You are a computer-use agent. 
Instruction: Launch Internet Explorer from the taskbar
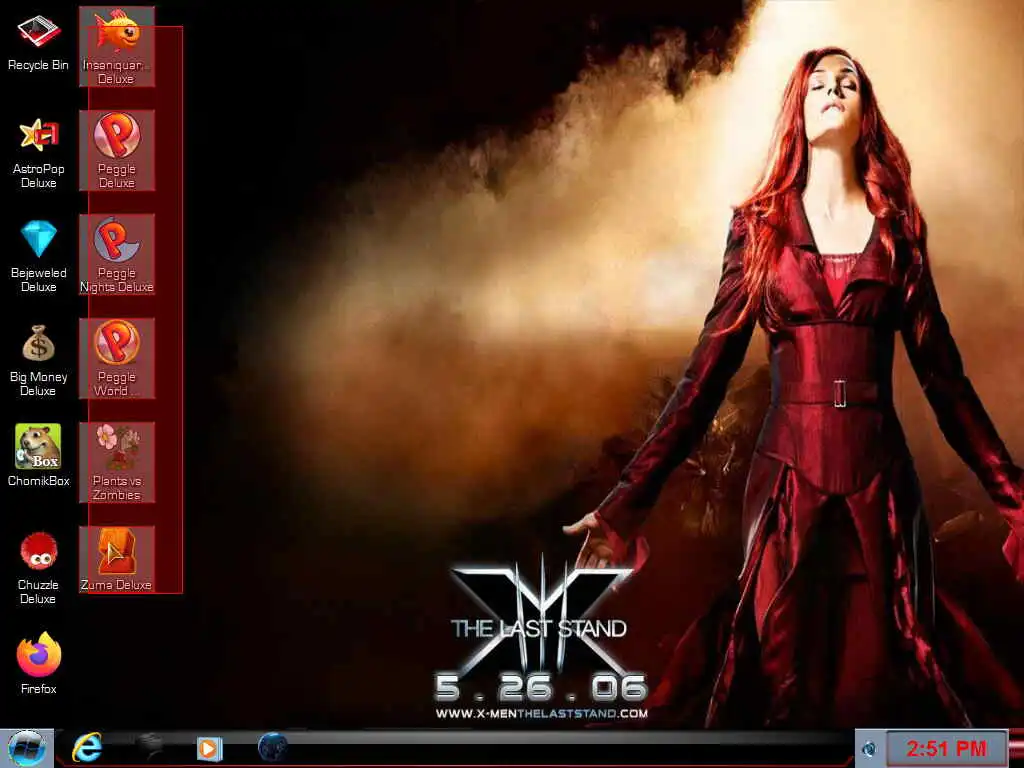tap(87, 748)
